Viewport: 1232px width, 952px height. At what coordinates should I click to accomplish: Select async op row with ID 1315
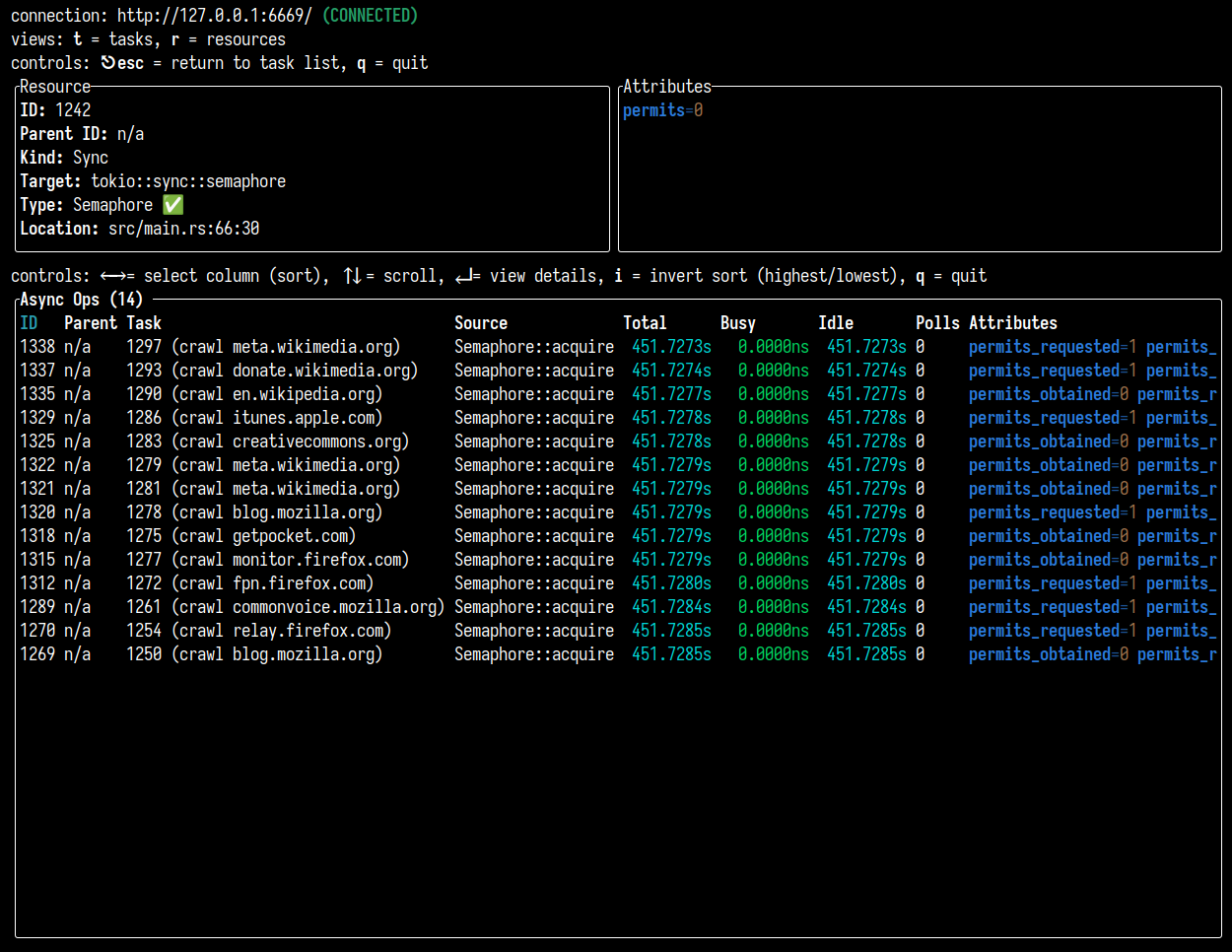click(618, 560)
